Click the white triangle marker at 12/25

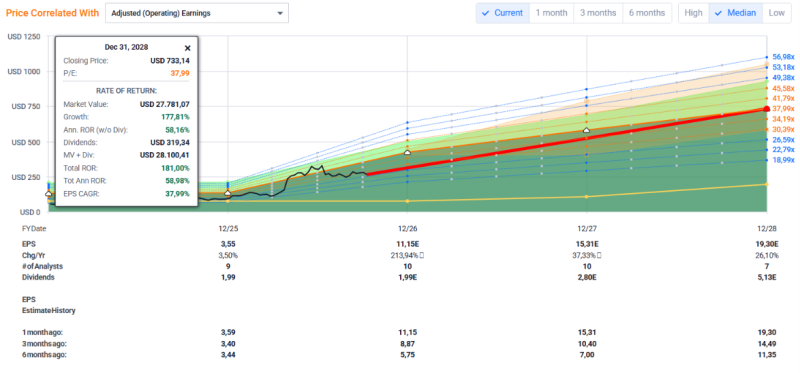click(228, 193)
